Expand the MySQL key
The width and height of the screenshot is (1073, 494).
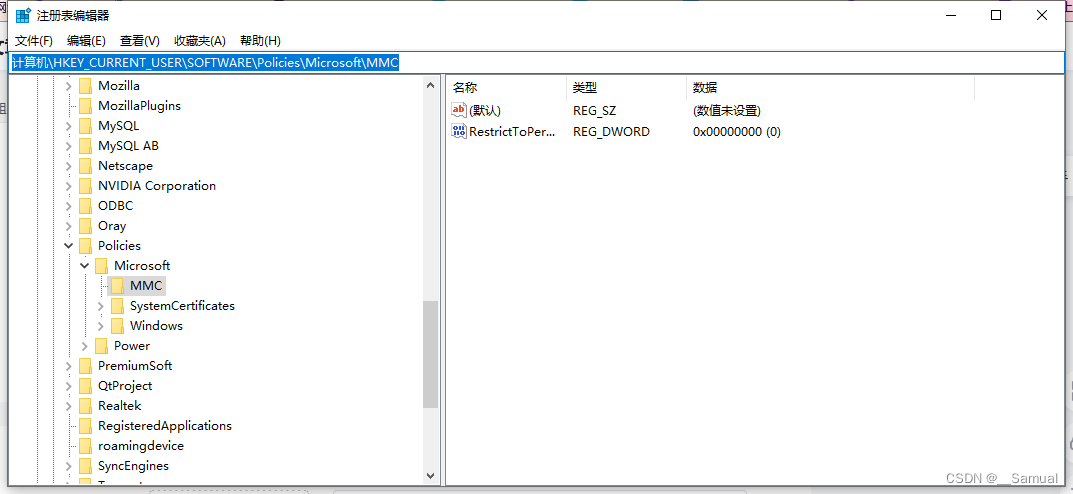point(68,126)
